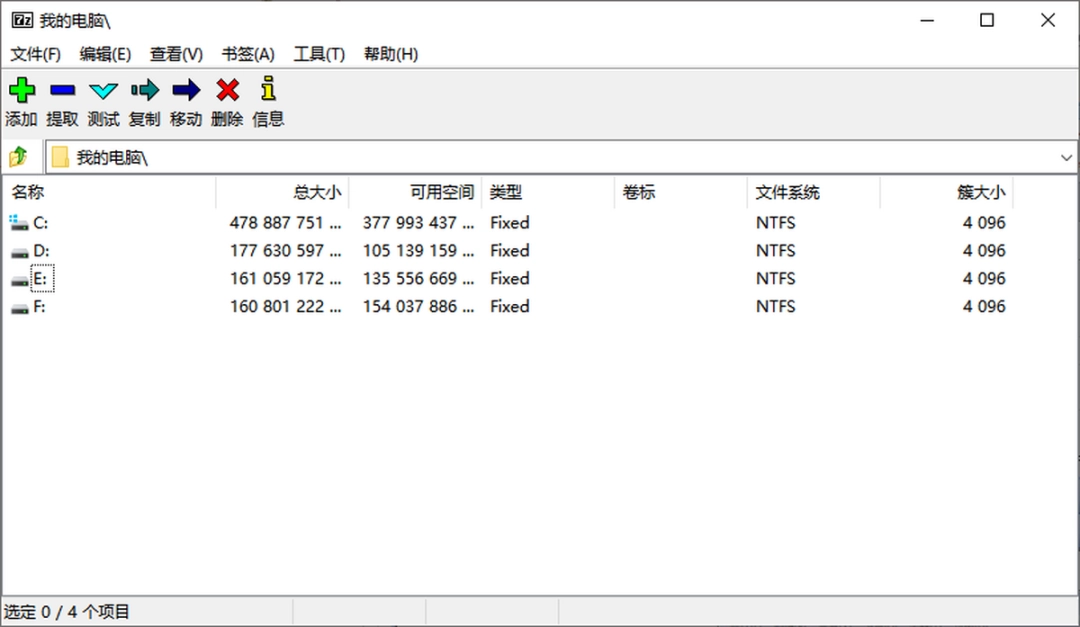Click the Add (添加) archive icon

21,90
